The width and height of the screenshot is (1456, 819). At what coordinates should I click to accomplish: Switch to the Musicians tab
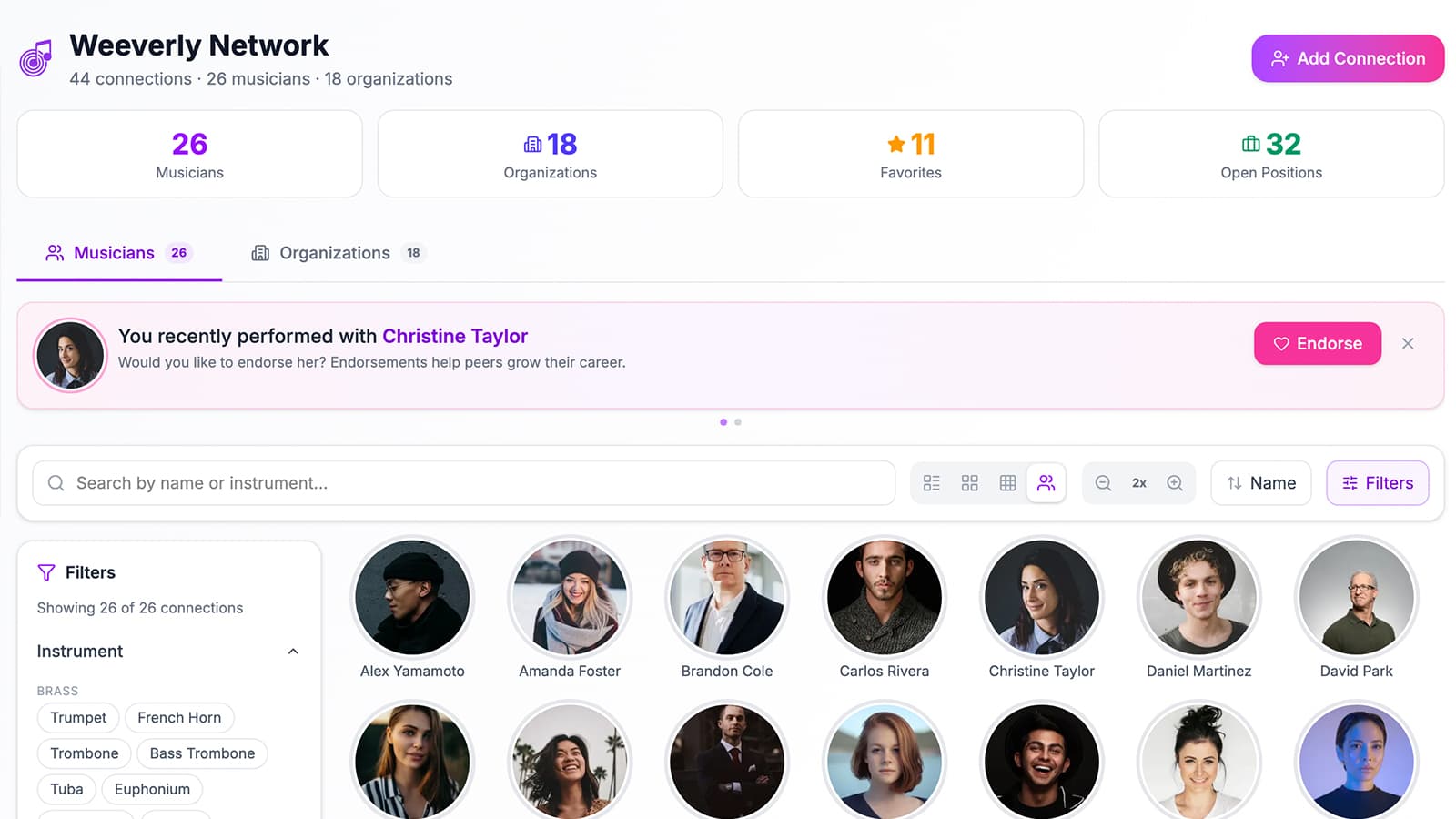coord(119,253)
